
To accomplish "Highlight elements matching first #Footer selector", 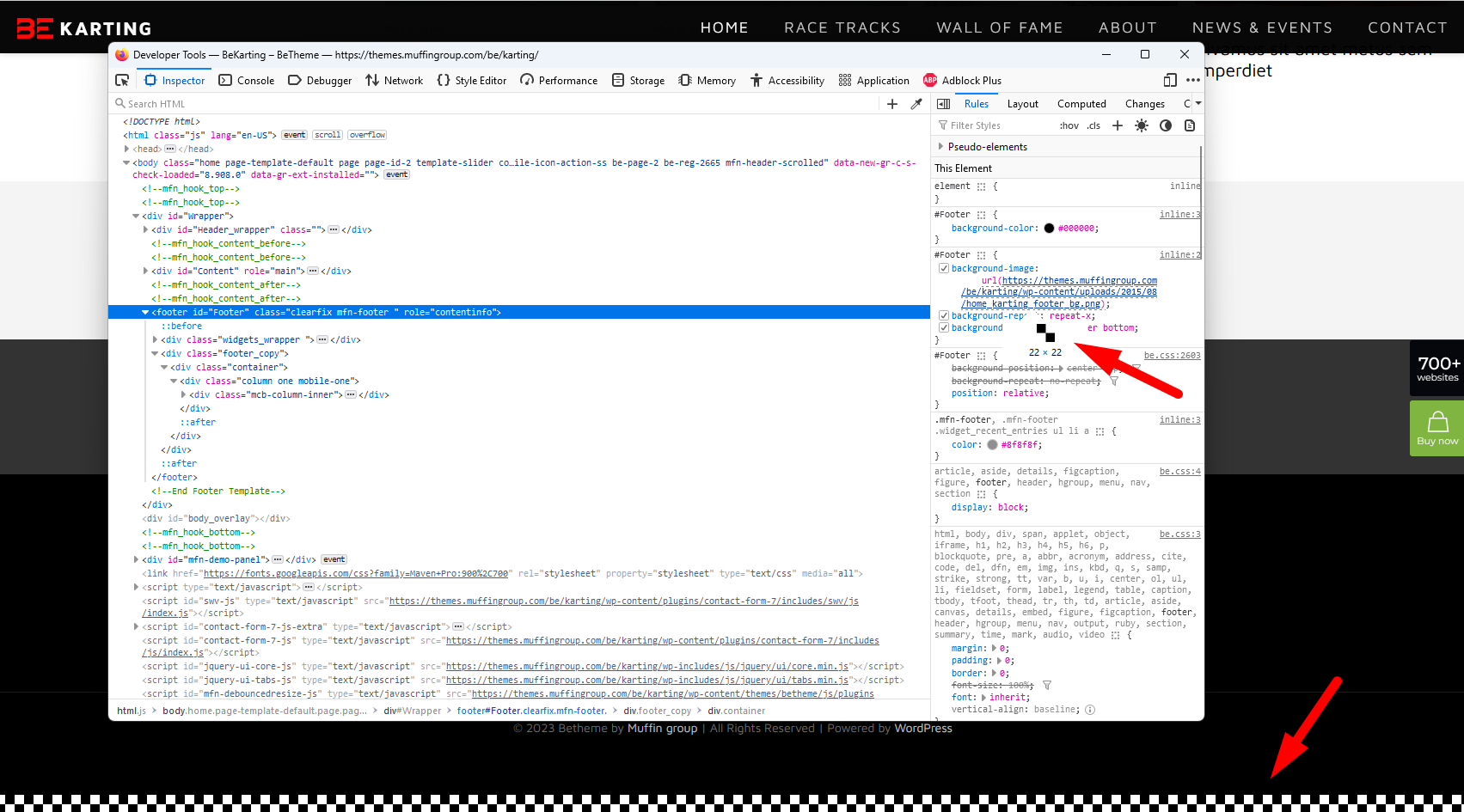I will coord(981,215).
